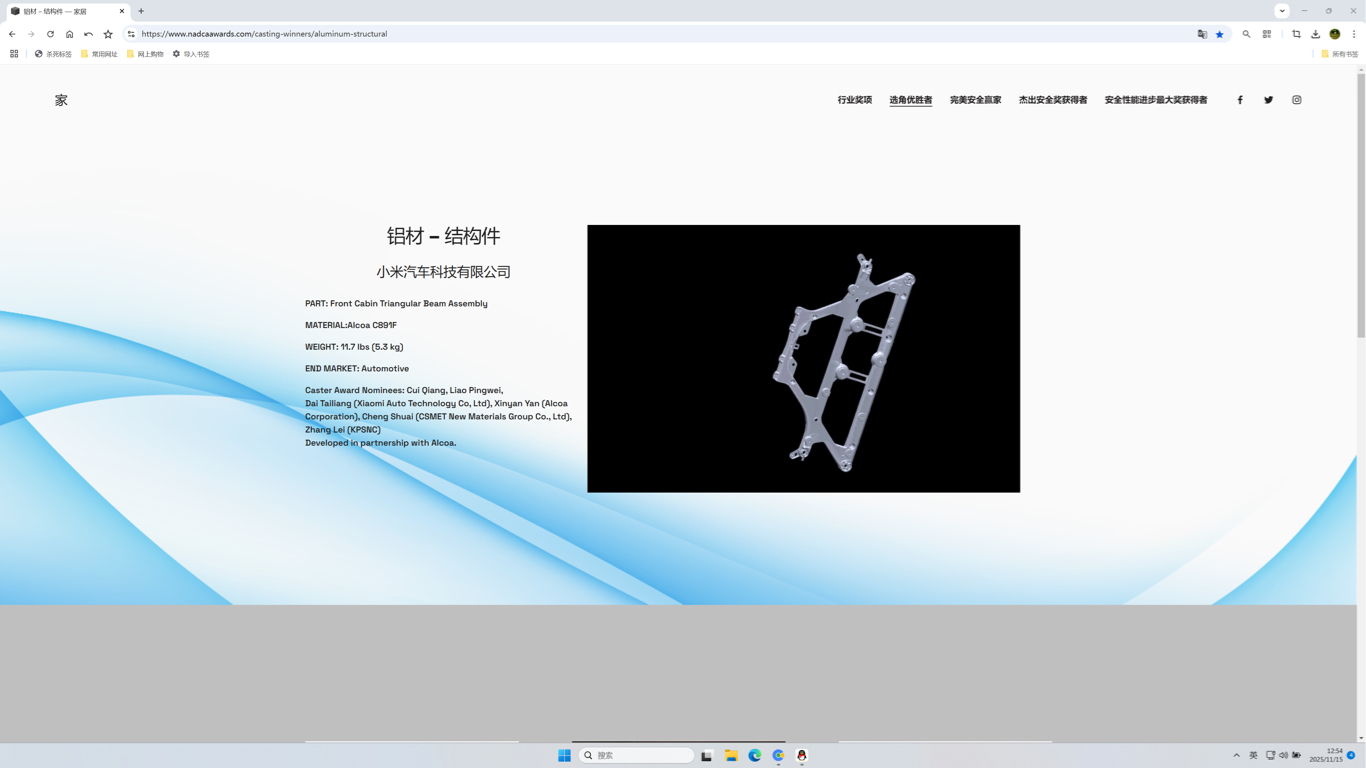The width and height of the screenshot is (1366, 768).
Task: Switch the input method language indicator
Action: tap(1253, 756)
